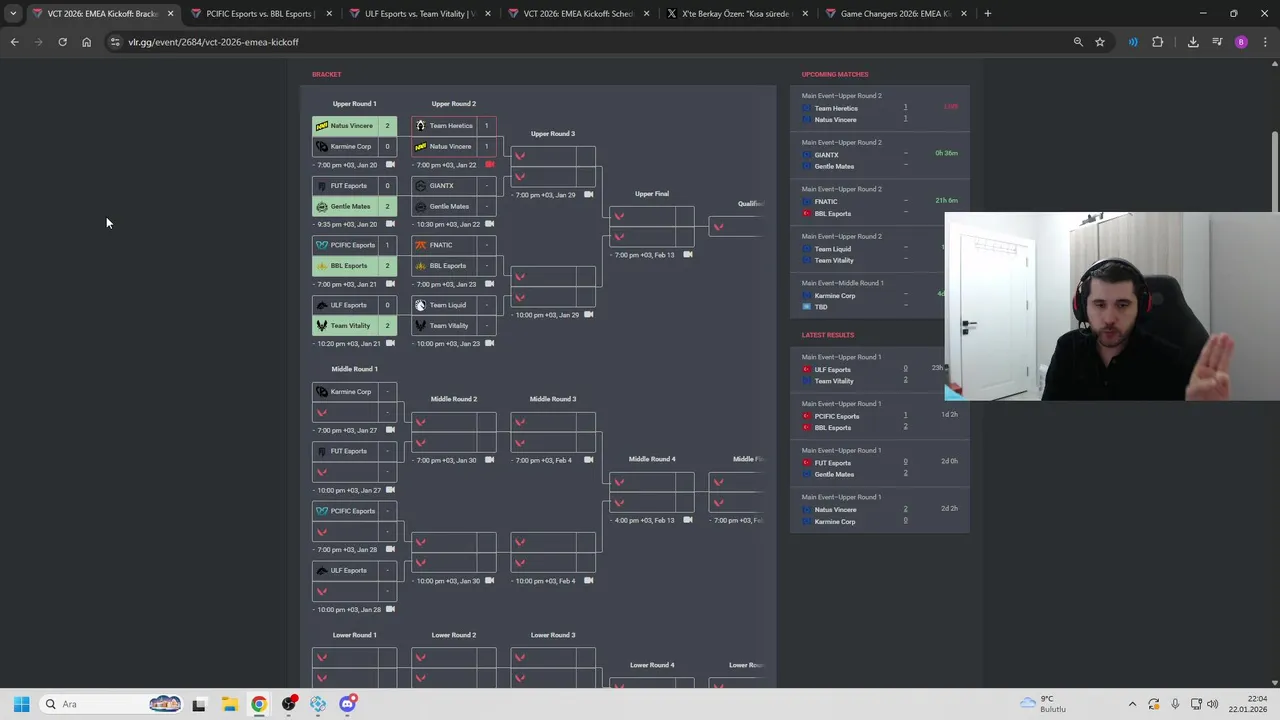Bookmark this page with the star icon
This screenshot has height=720, width=1280.
pos(1100,42)
